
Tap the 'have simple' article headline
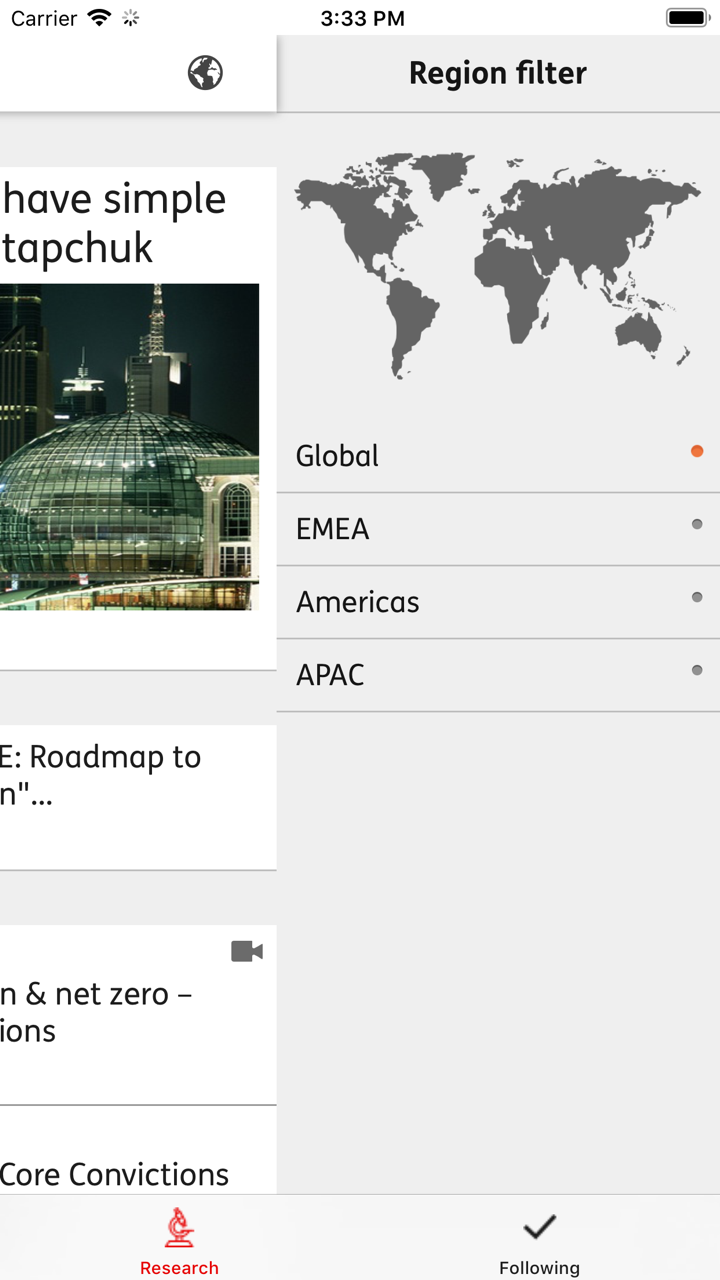pyautogui.click(x=114, y=223)
